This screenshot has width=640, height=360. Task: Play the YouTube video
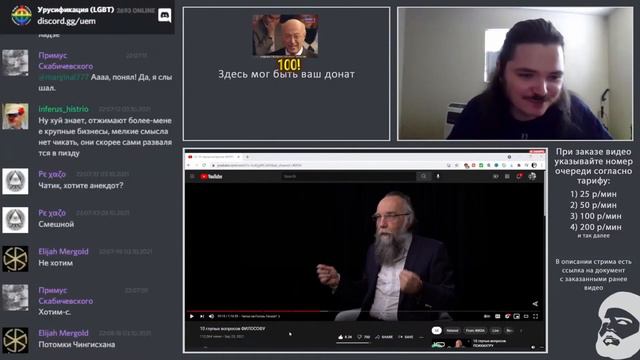(x=191, y=316)
